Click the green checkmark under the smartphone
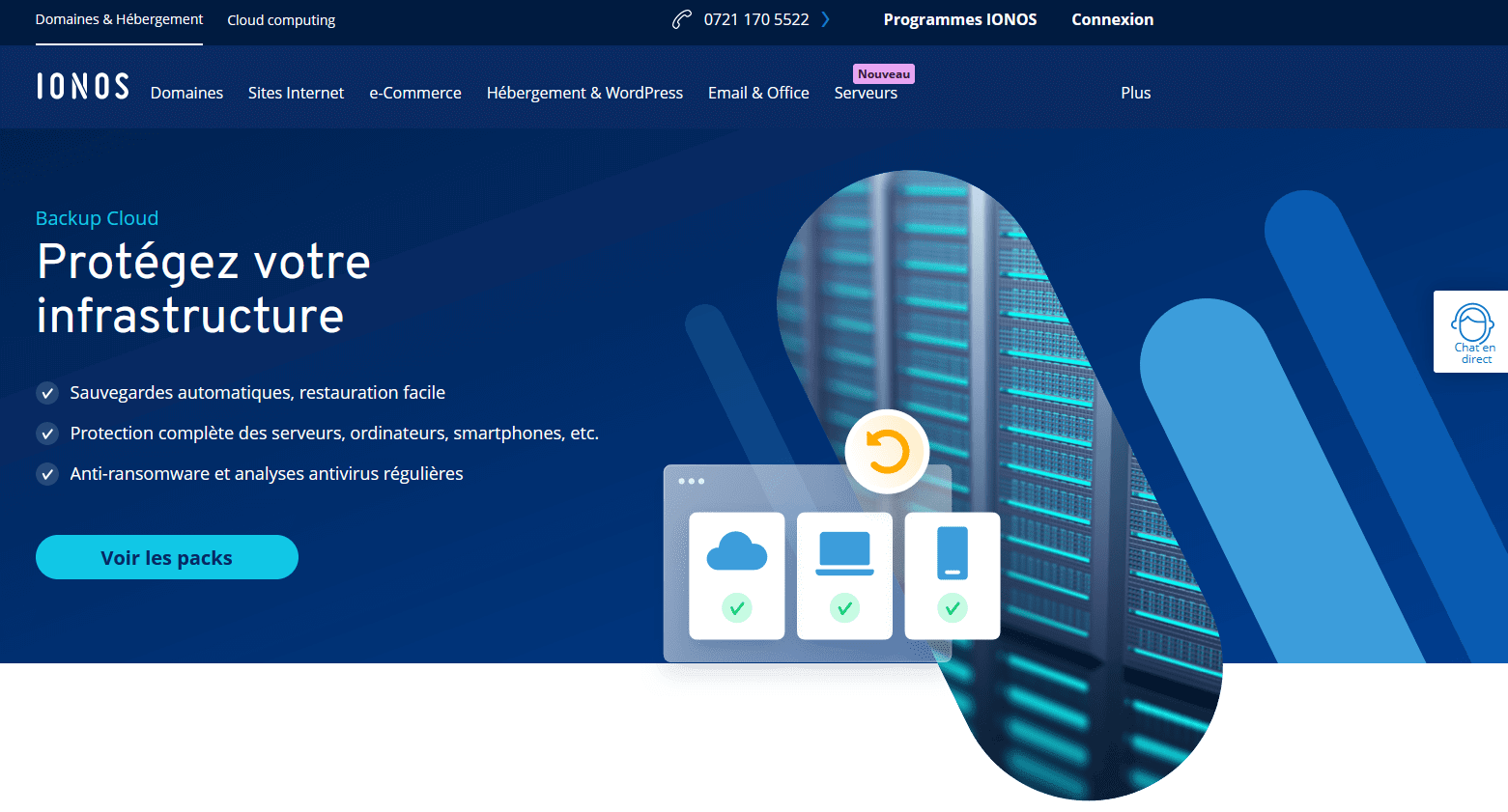Screen dimensions: 1508x812 953,607
